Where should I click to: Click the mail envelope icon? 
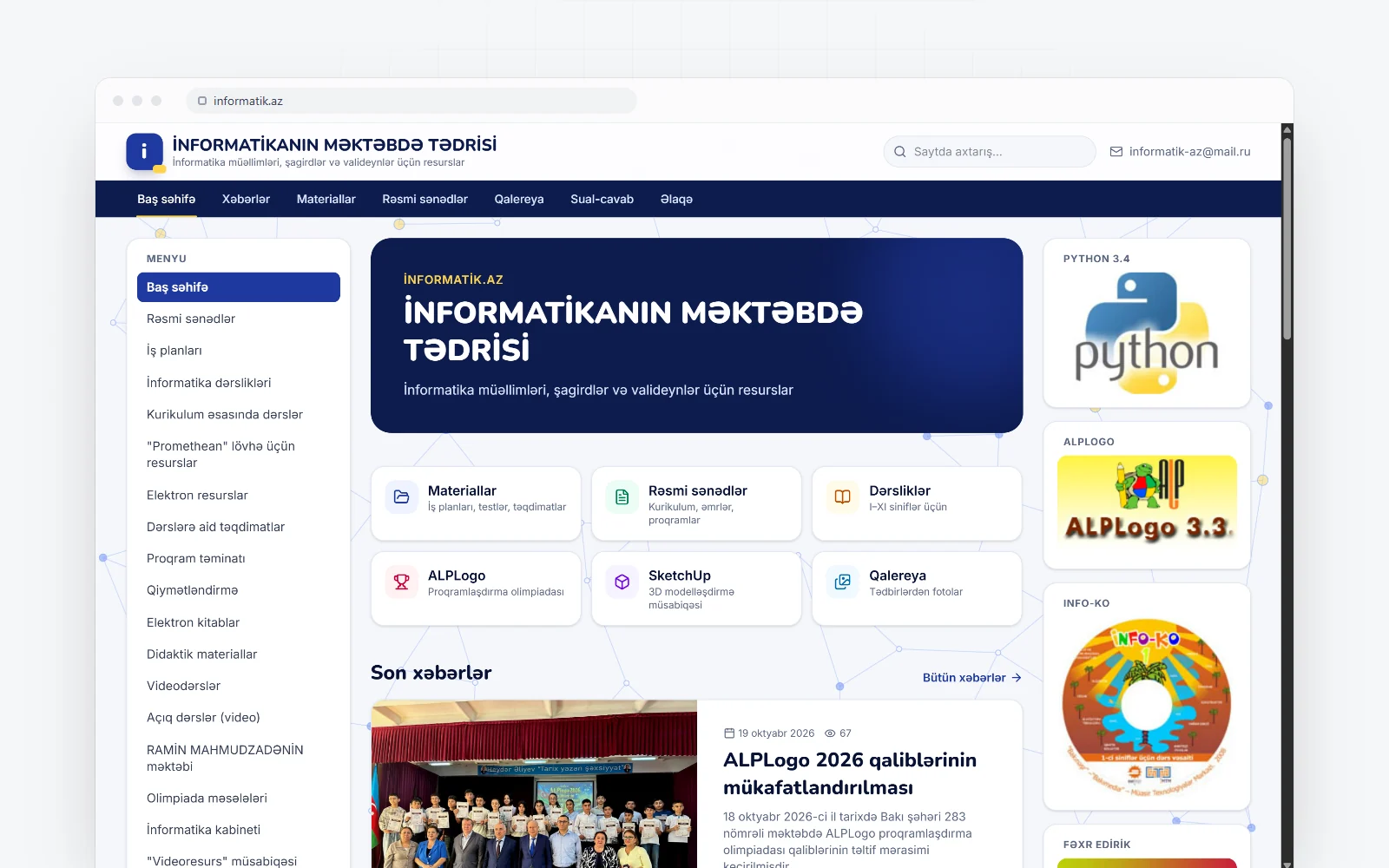[x=1116, y=152]
